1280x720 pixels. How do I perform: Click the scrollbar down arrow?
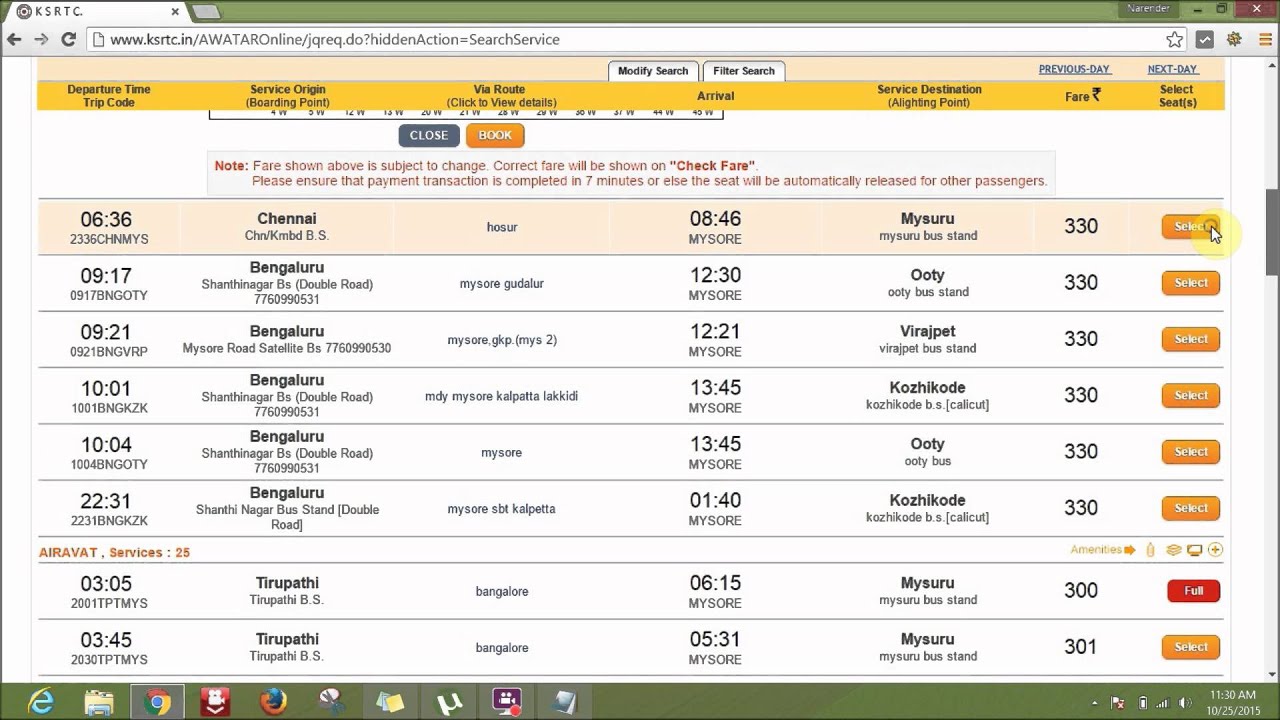[1272, 675]
